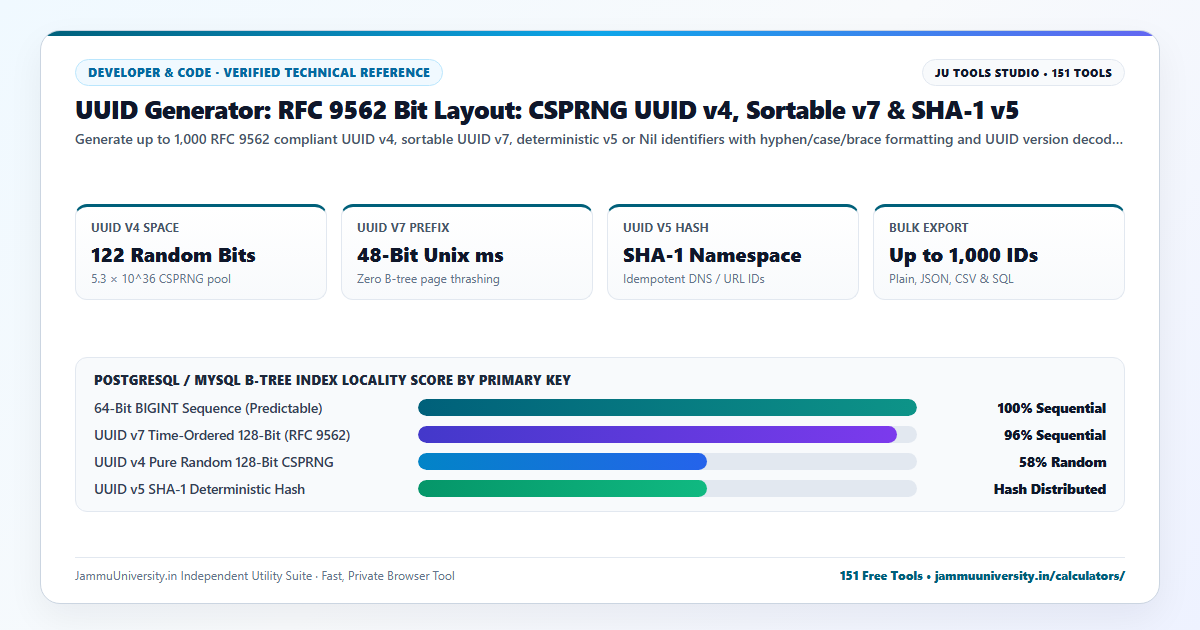Viewport: 1200px width, 630px height.
Task: Click the JammuUniversity.in Independent Utility Suite footer text
Action: pos(265,576)
